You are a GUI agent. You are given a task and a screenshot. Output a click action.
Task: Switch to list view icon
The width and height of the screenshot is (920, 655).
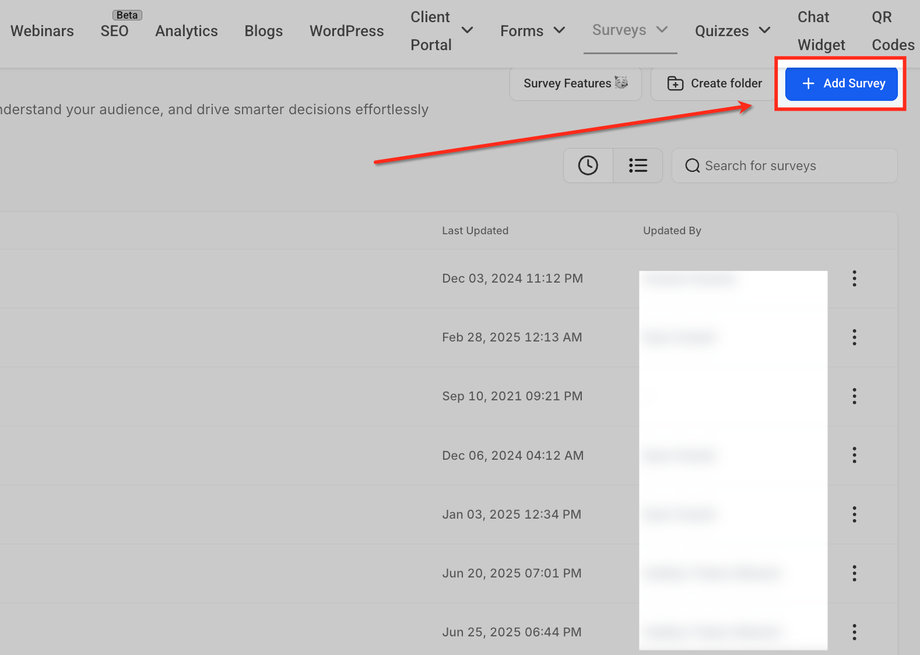638,166
